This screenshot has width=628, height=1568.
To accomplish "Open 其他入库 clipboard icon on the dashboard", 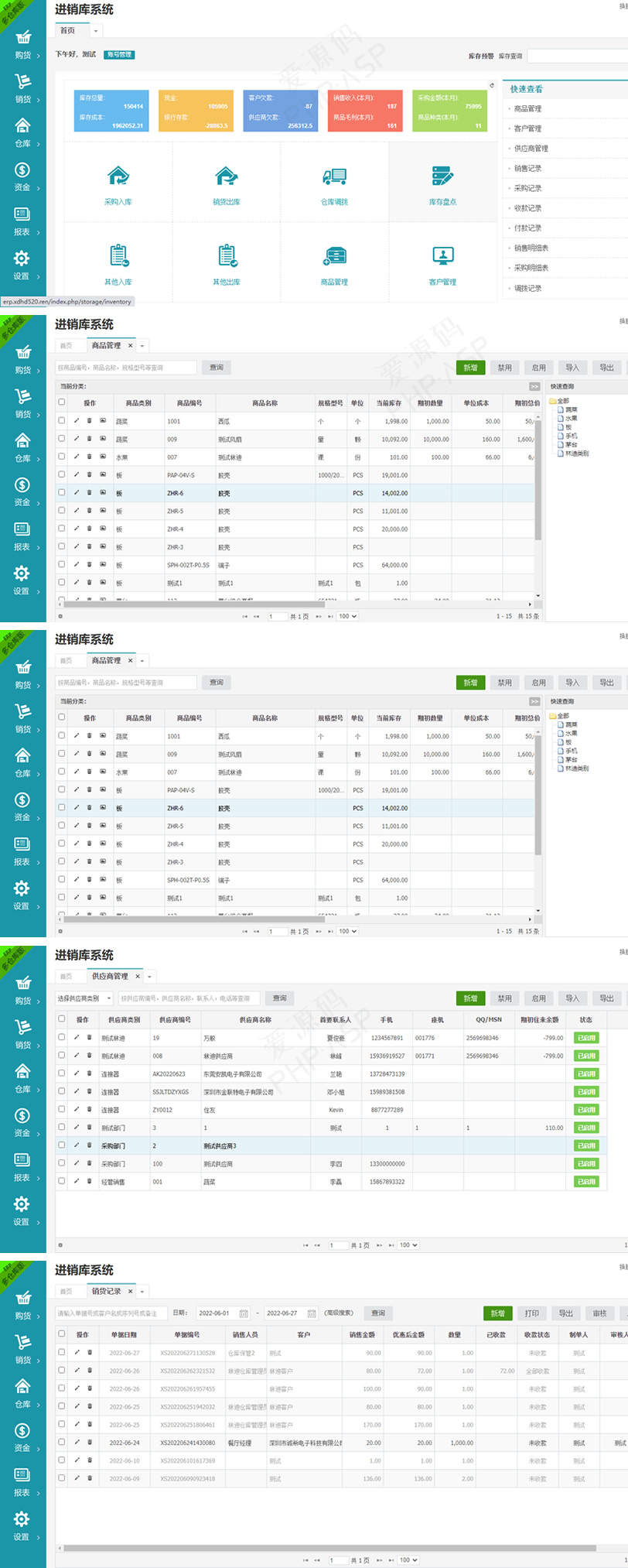I will coord(118,255).
